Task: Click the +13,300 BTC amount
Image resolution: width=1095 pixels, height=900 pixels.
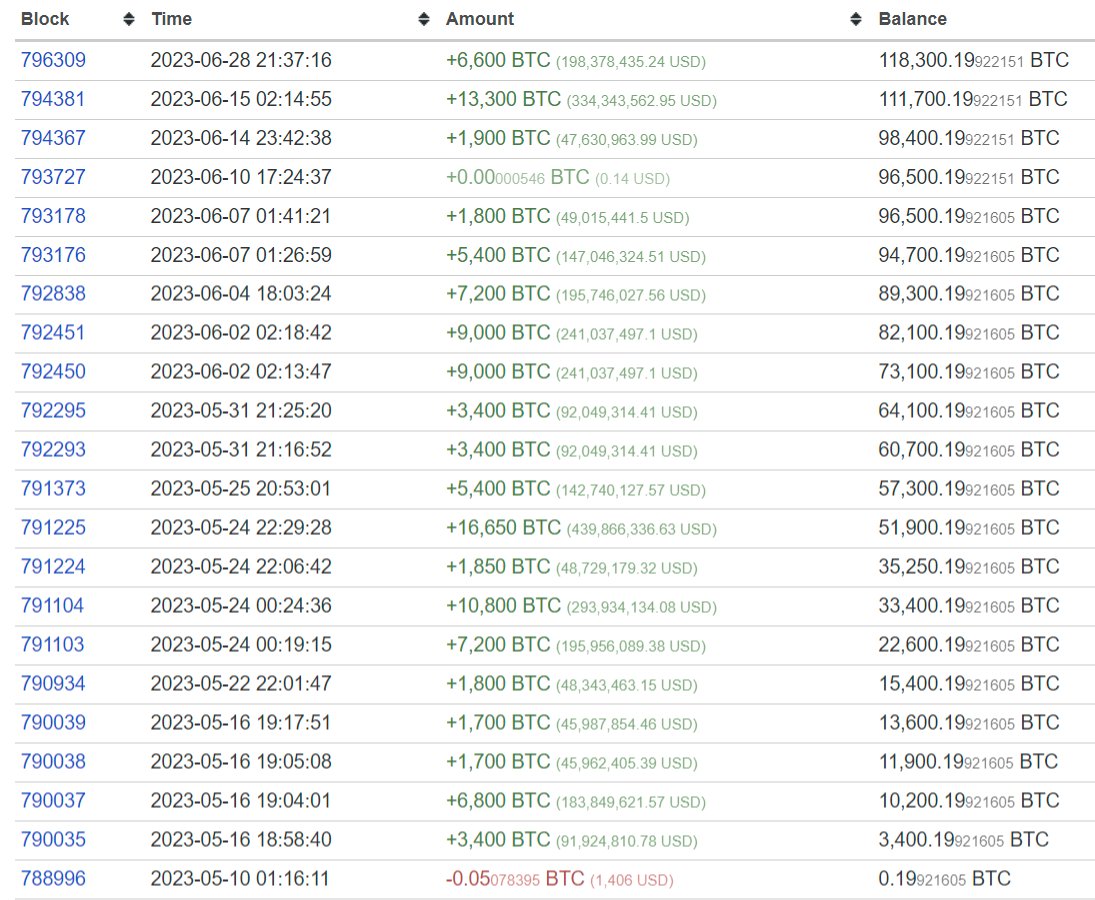Action: click(x=504, y=99)
